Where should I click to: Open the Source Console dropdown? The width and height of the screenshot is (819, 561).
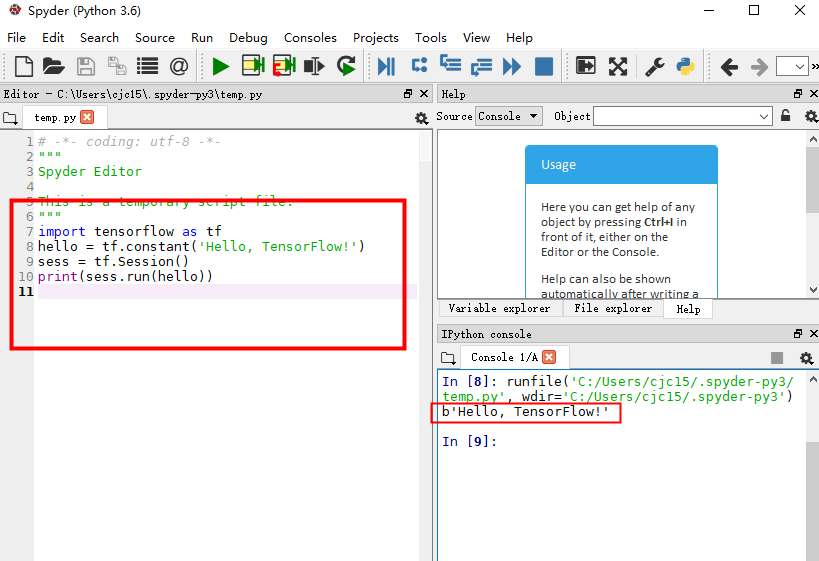508,116
